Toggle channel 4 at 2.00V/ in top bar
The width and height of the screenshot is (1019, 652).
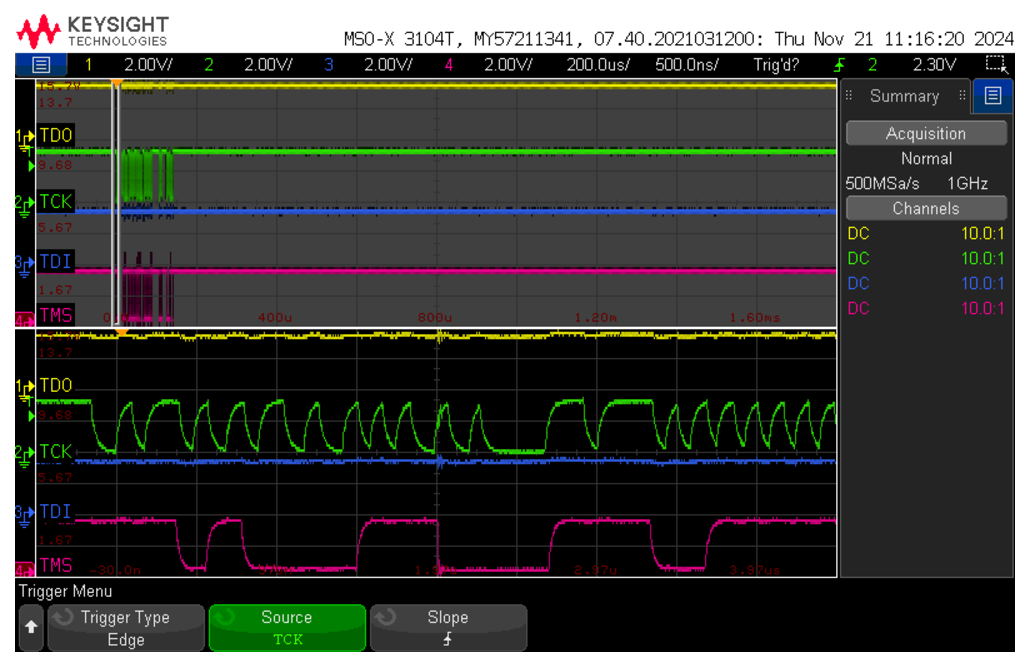pyautogui.click(x=487, y=65)
